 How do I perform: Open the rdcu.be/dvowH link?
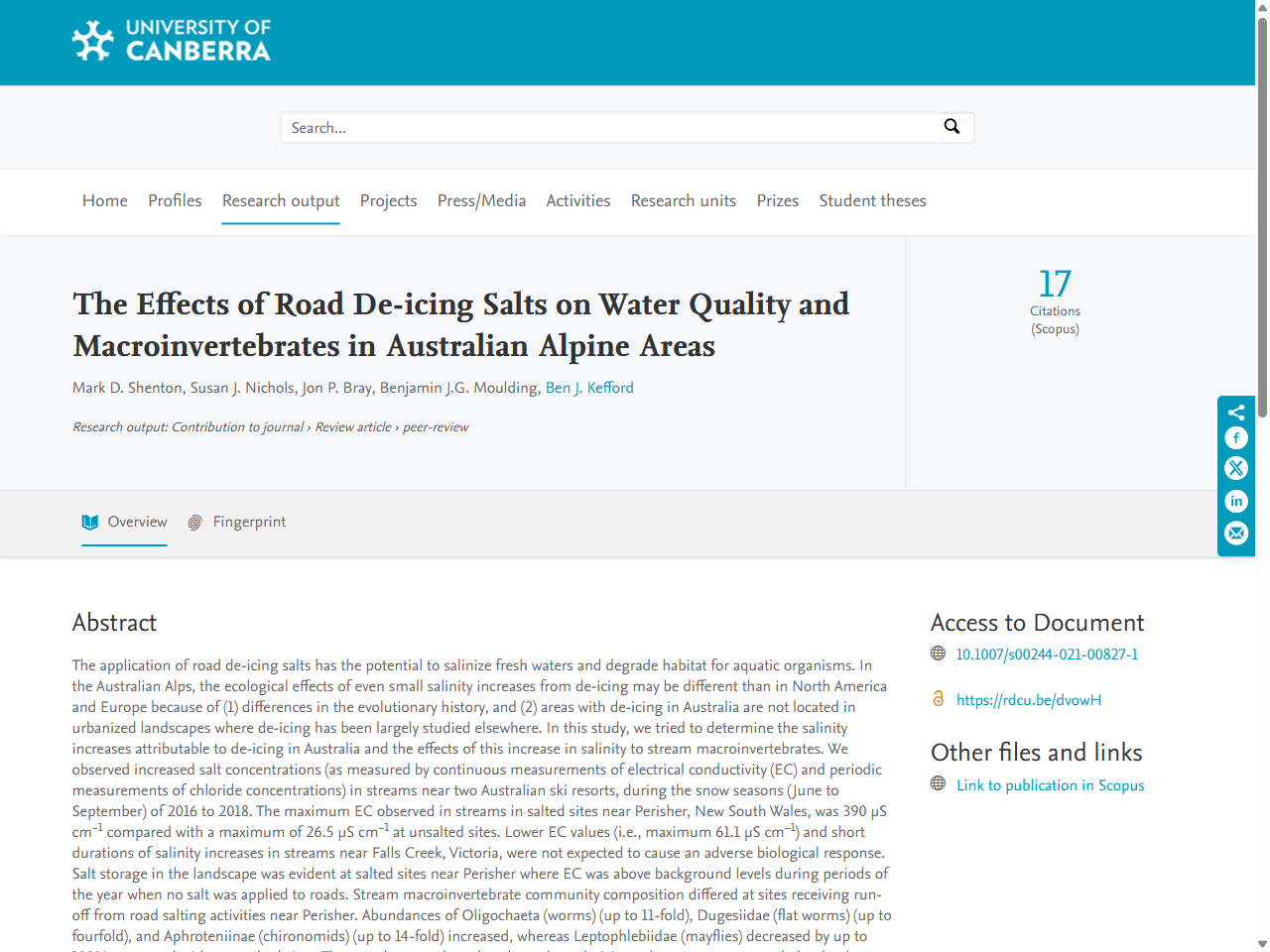pyautogui.click(x=1030, y=699)
